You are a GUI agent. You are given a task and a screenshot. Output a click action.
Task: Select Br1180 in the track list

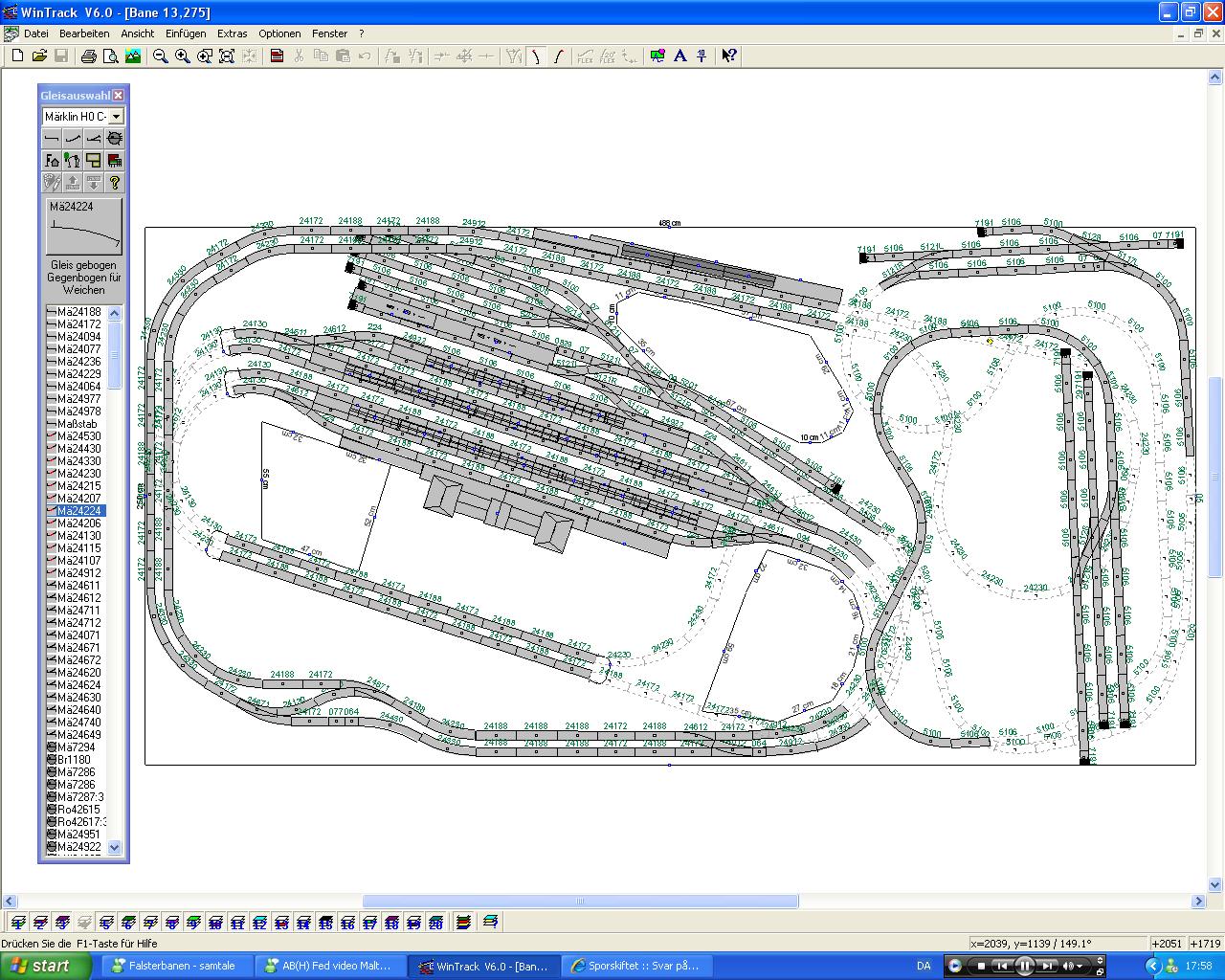point(77,760)
